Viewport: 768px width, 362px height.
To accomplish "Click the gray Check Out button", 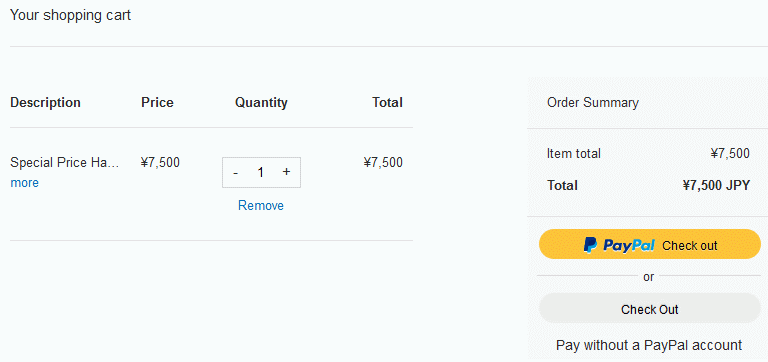I will [649, 309].
